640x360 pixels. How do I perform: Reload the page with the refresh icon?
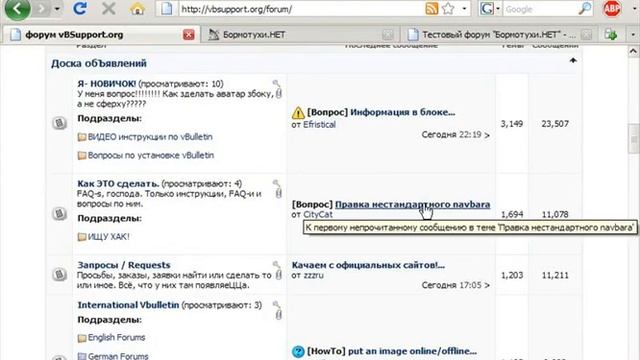click(x=80, y=9)
